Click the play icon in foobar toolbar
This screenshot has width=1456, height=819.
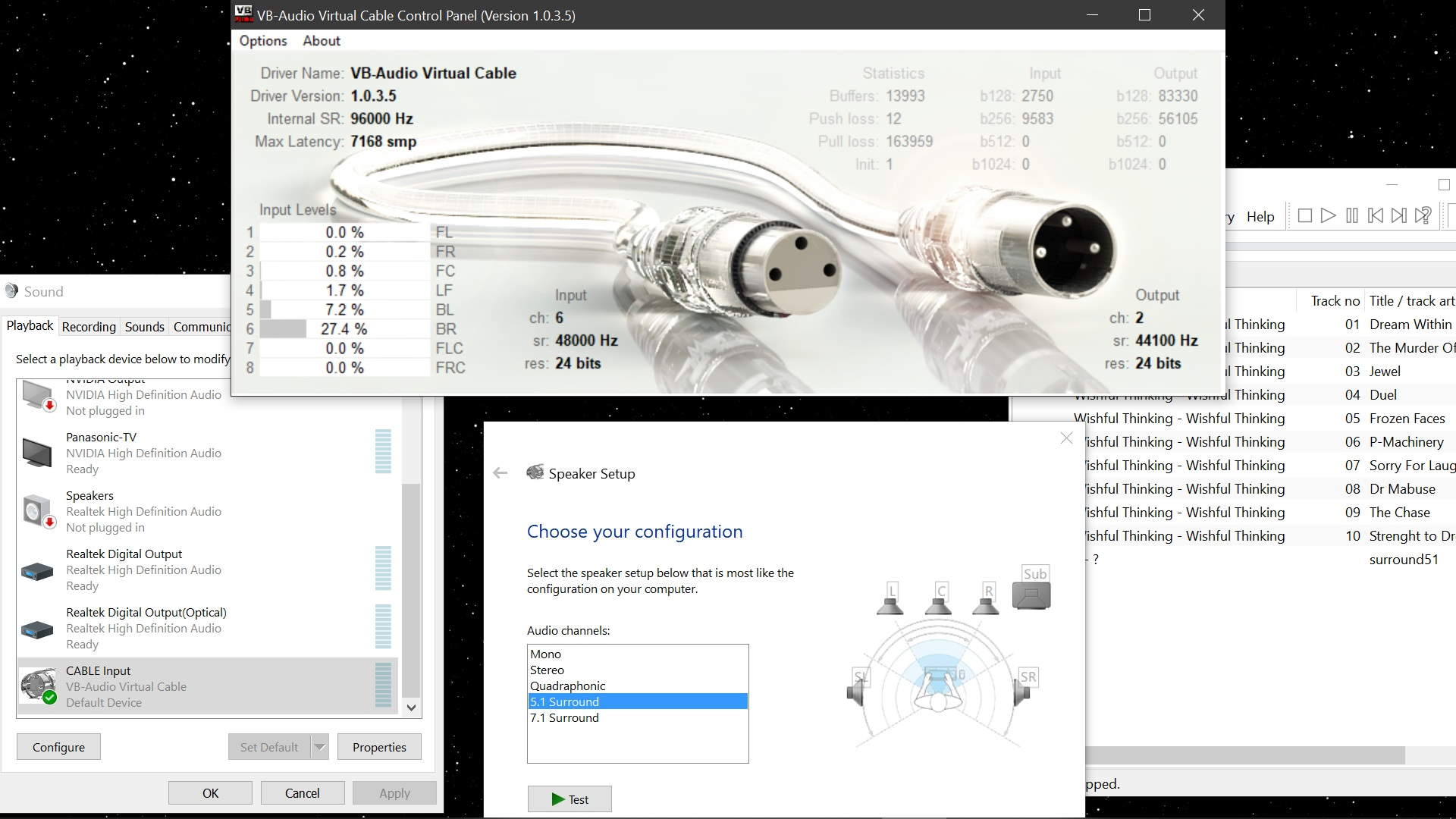click(x=1328, y=216)
